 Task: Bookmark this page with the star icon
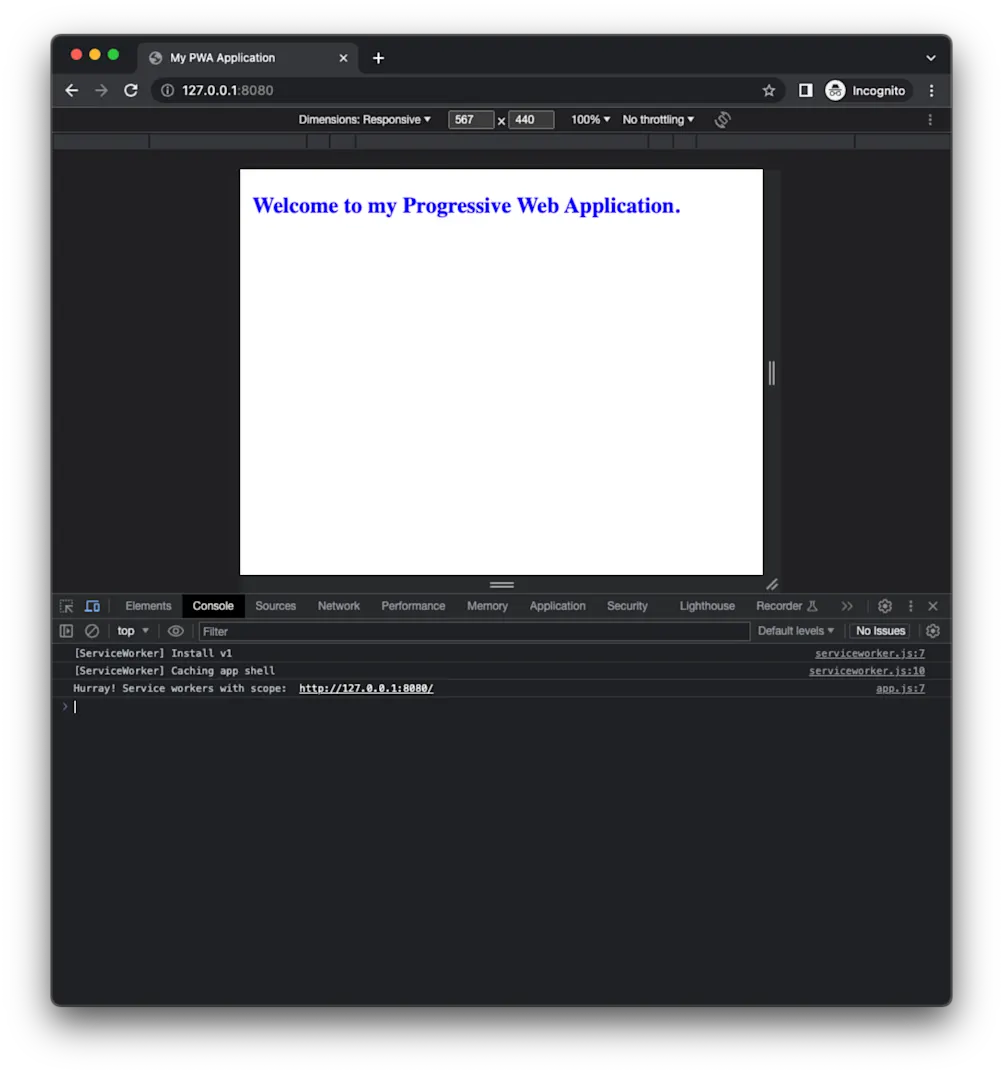769,90
